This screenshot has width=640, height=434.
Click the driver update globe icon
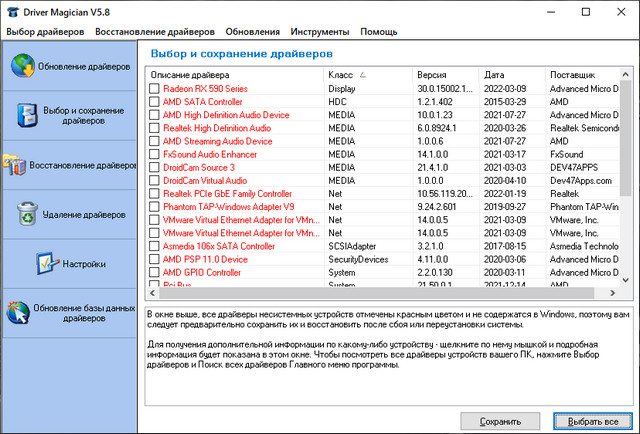pyautogui.click(x=20, y=67)
